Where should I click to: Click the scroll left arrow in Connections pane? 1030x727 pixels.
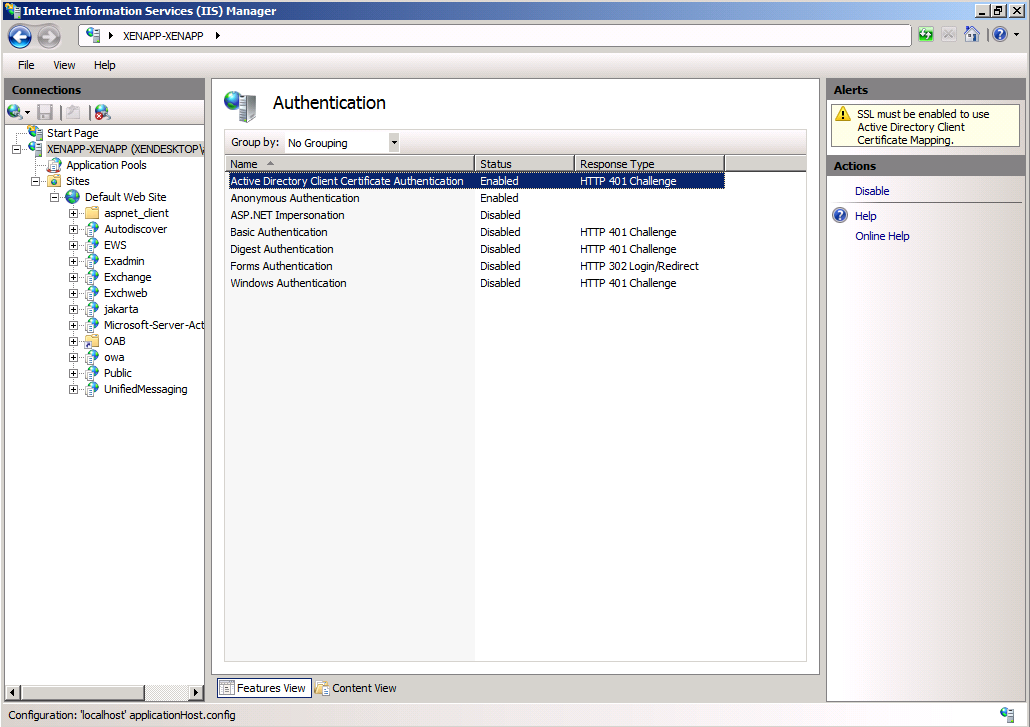12,692
